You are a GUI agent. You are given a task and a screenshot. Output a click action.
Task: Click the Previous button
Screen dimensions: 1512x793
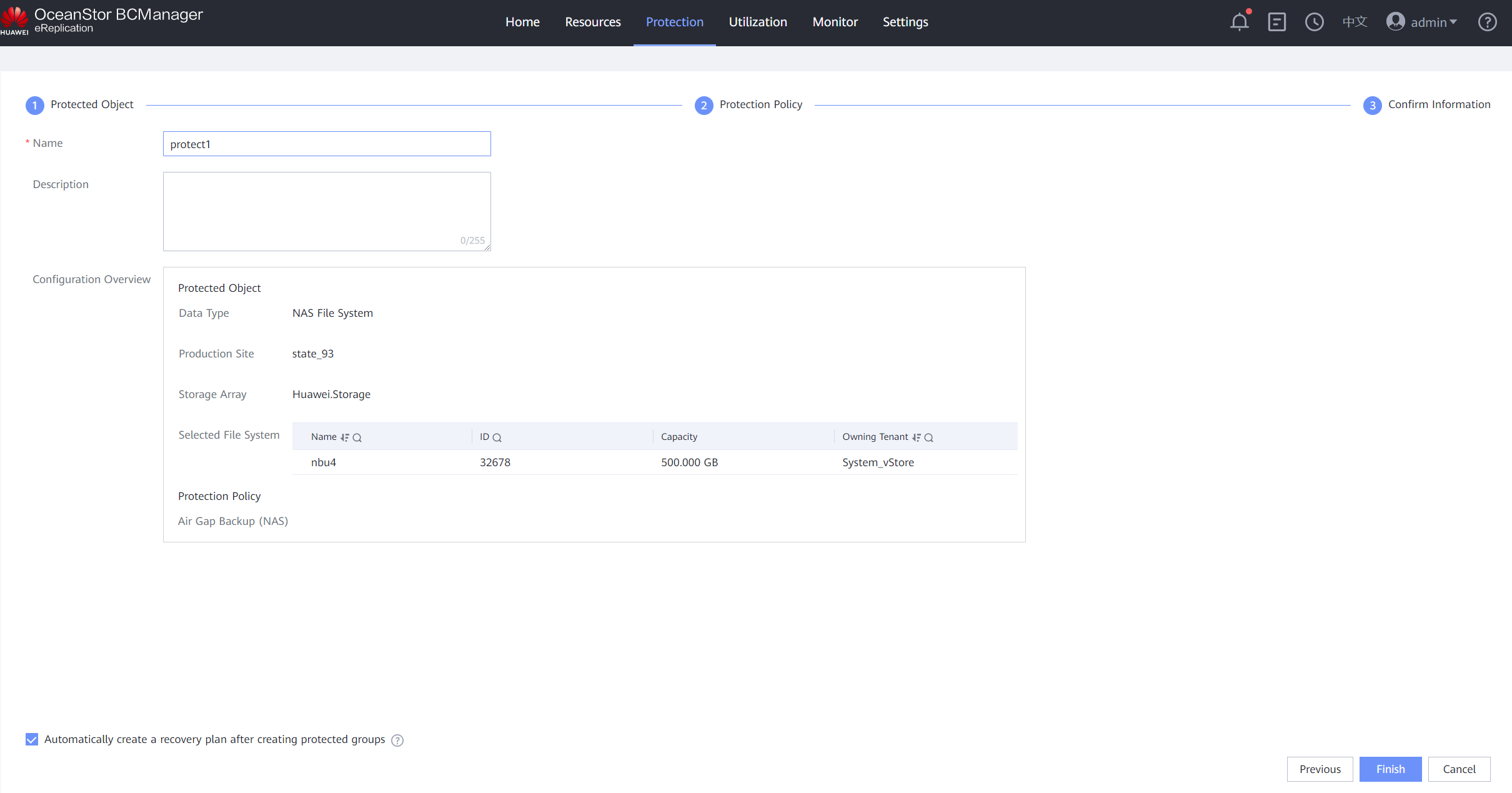1320,769
